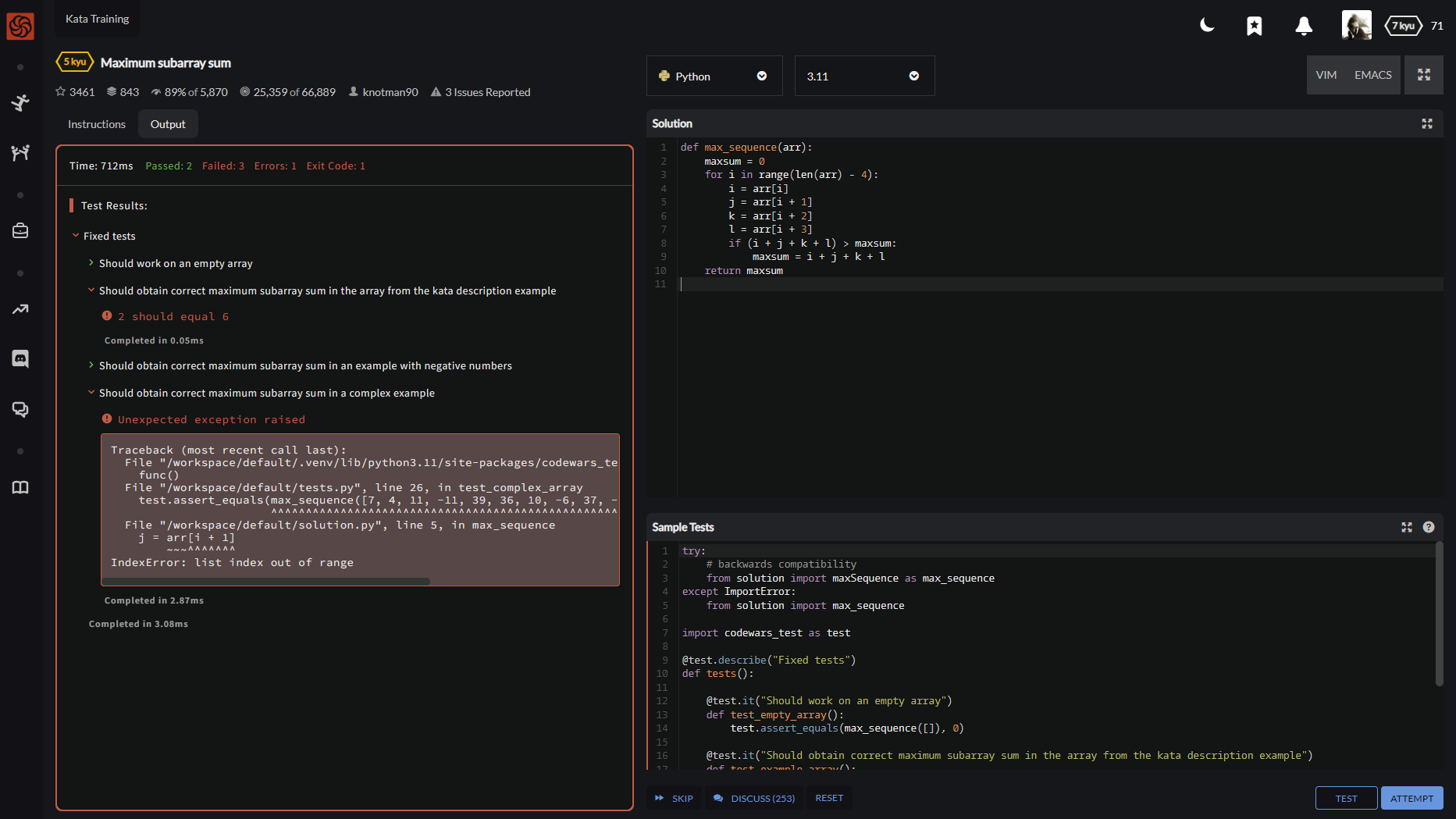The image size is (1456, 819).
Task: Open the Leaderboards trending arrow icon
Action: pyautogui.click(x=20, y=309)
